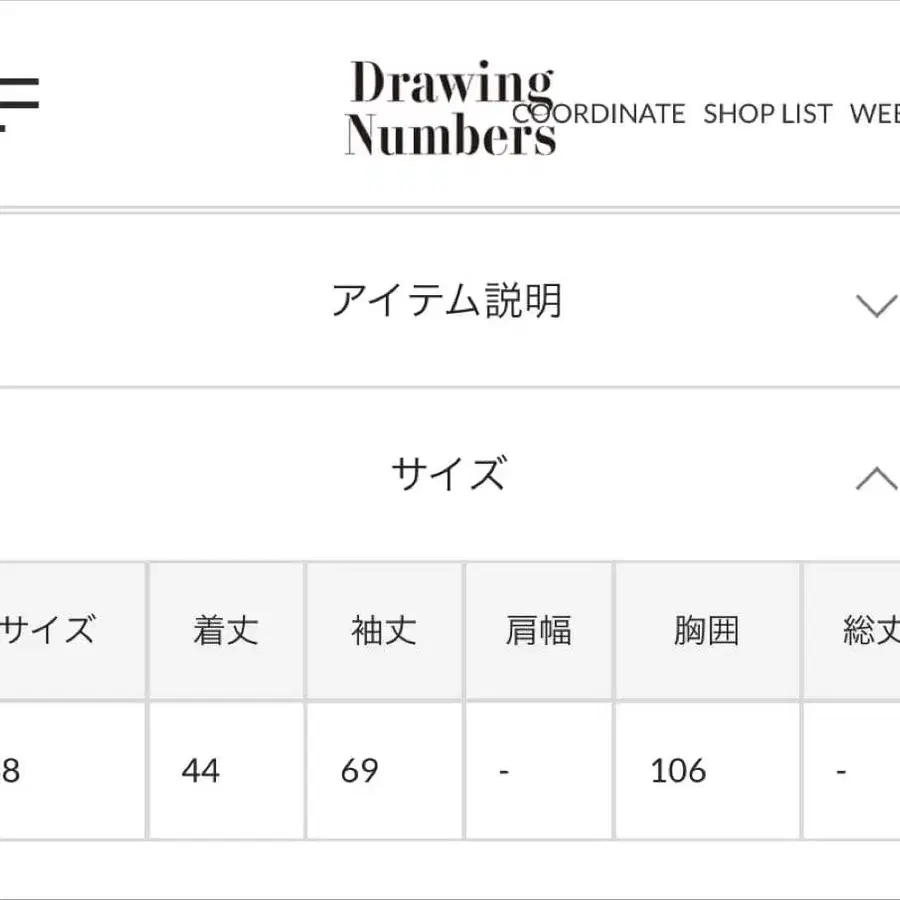Select the 袖丈 column header

click(x=384, y=631)
